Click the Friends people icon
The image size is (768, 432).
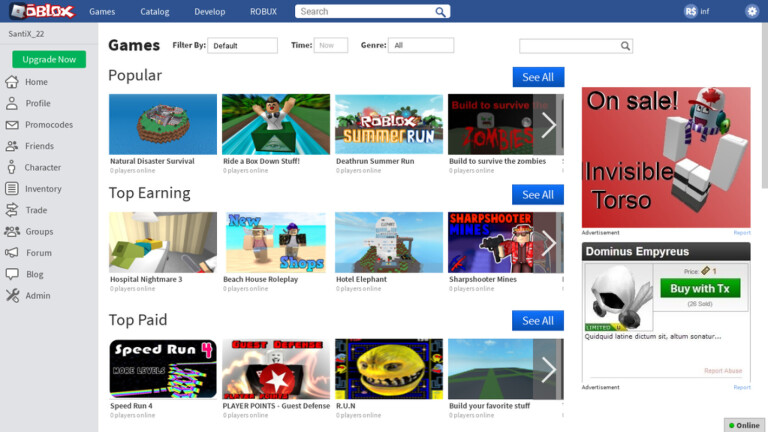tap(12, 146)
